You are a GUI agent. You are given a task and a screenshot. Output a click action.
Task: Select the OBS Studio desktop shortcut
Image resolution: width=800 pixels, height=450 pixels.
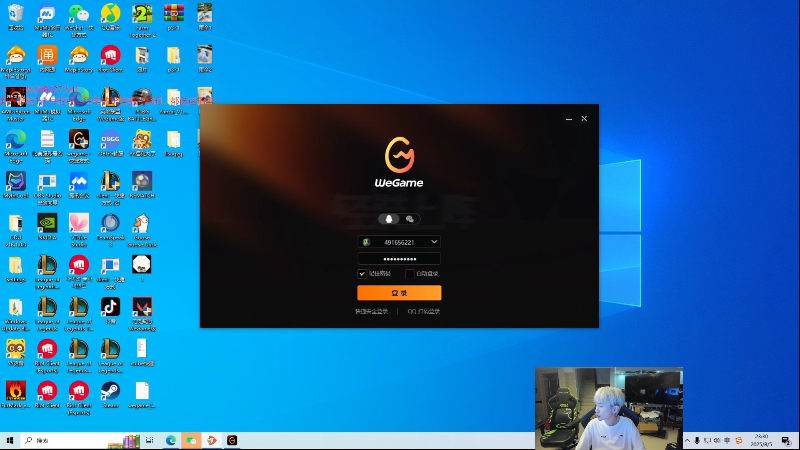coord(47,188)
